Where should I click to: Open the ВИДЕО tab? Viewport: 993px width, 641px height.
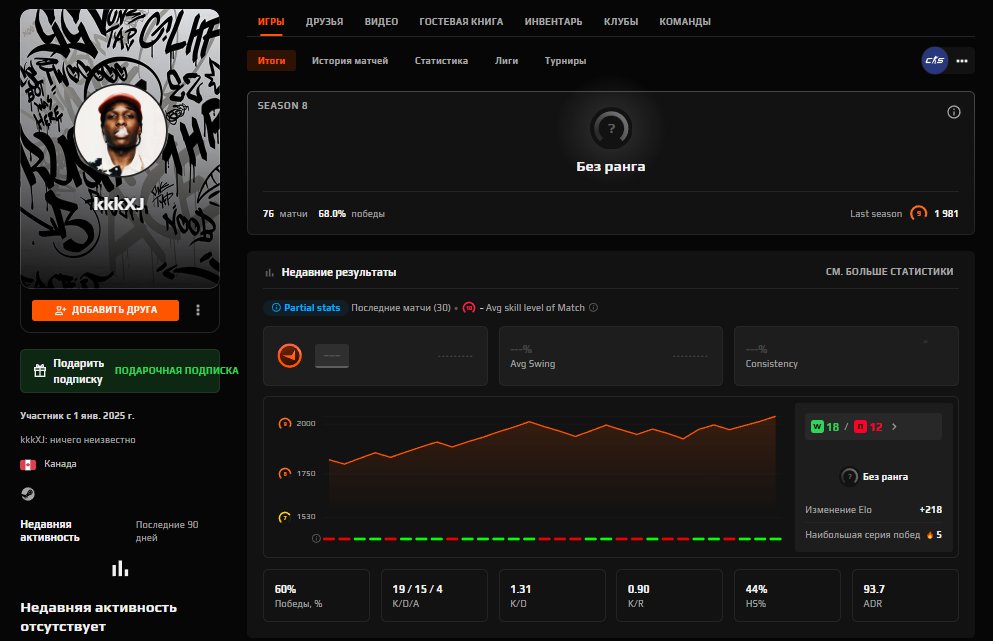click(x=381, y=22)
